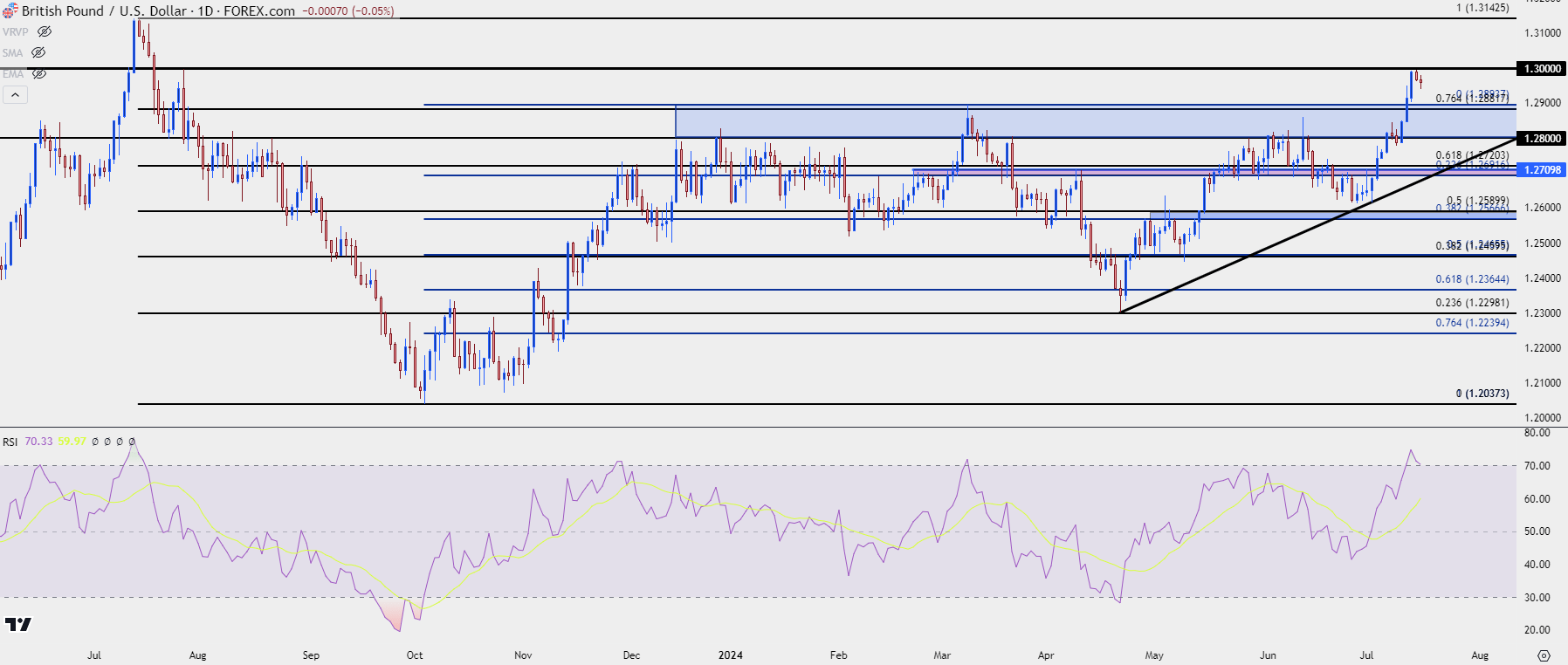The height and width of the screenshot is (665, 1568).
Task: Click the Jun time axis label
Action: [x=1268, y=655]
